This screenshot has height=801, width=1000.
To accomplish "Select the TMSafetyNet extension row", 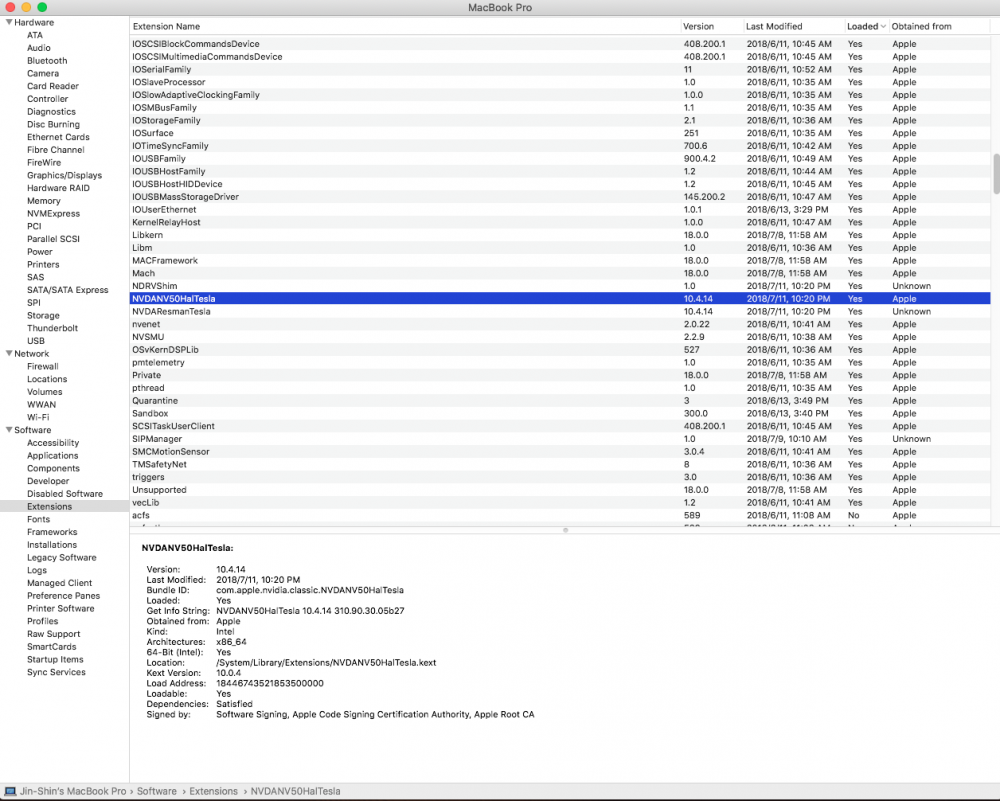I will coord(560,465).
